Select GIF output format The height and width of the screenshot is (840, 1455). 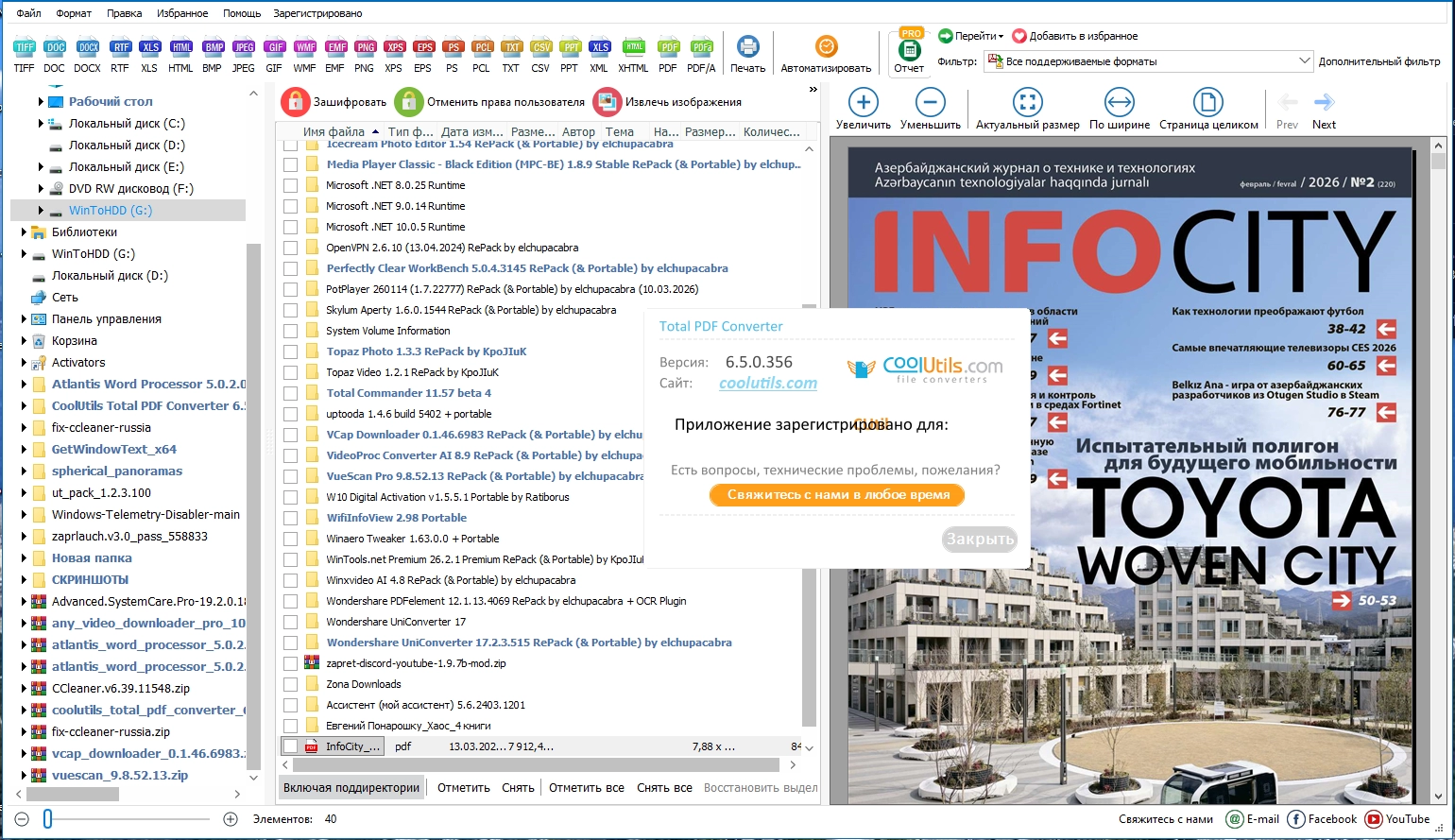pos(274,55)
